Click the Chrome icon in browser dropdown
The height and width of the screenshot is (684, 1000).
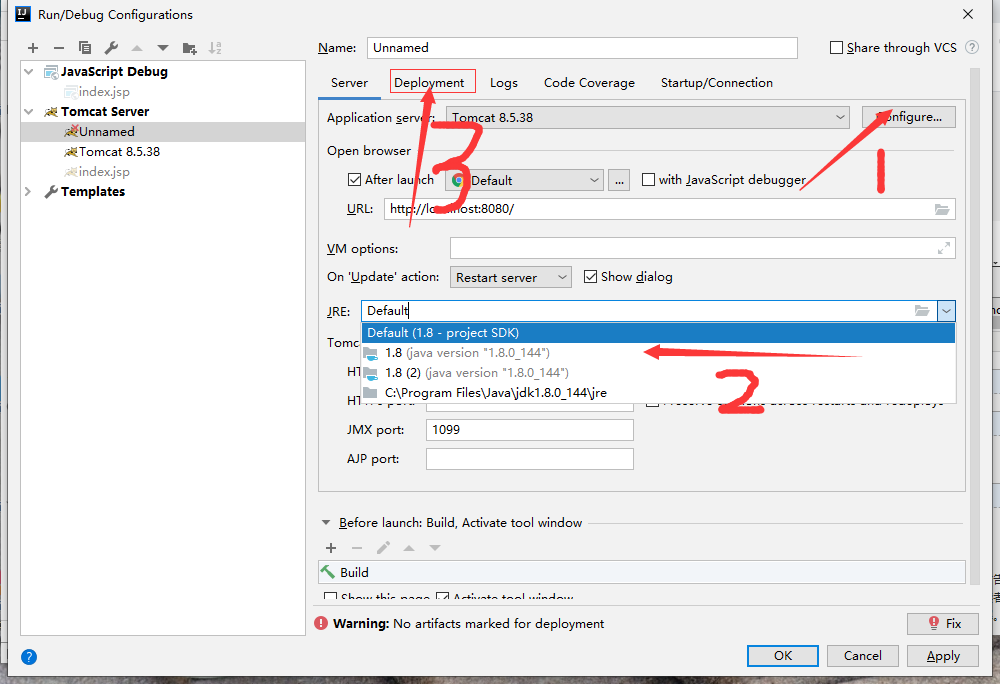(458, 180)
